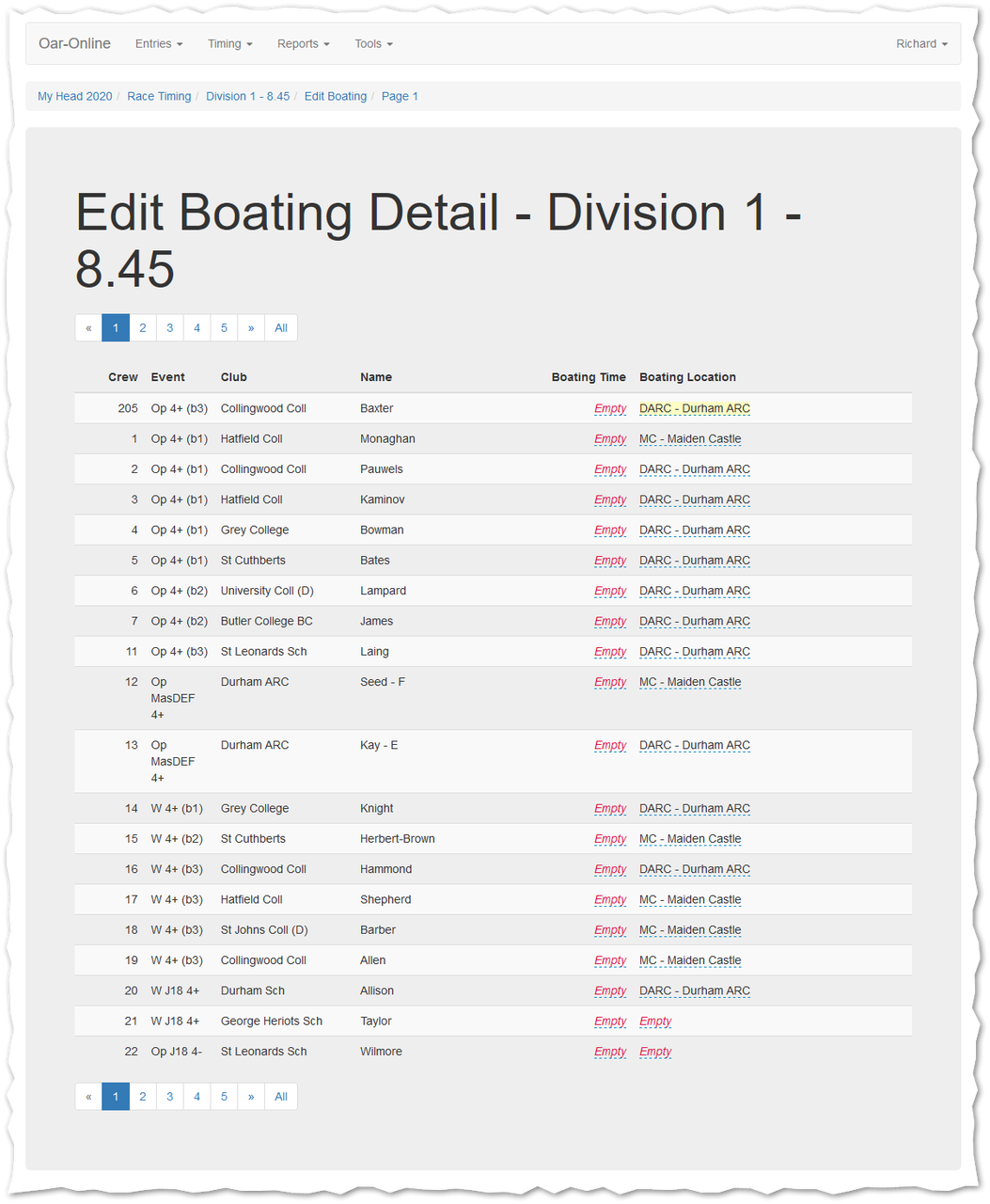Edit boating time for Wilmore crew 22
Image resolution: width=990 pixels, height=1204 pixels.
pyautogui.click(x=610, y=1052)
